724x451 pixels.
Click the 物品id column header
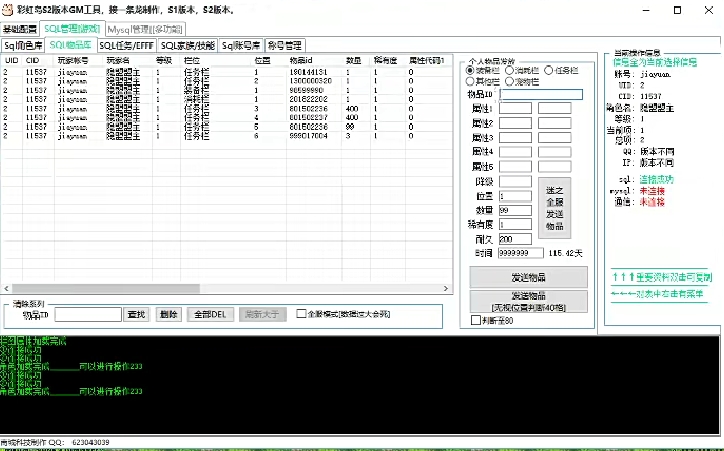pyautogui.click(x=314, y=60)
